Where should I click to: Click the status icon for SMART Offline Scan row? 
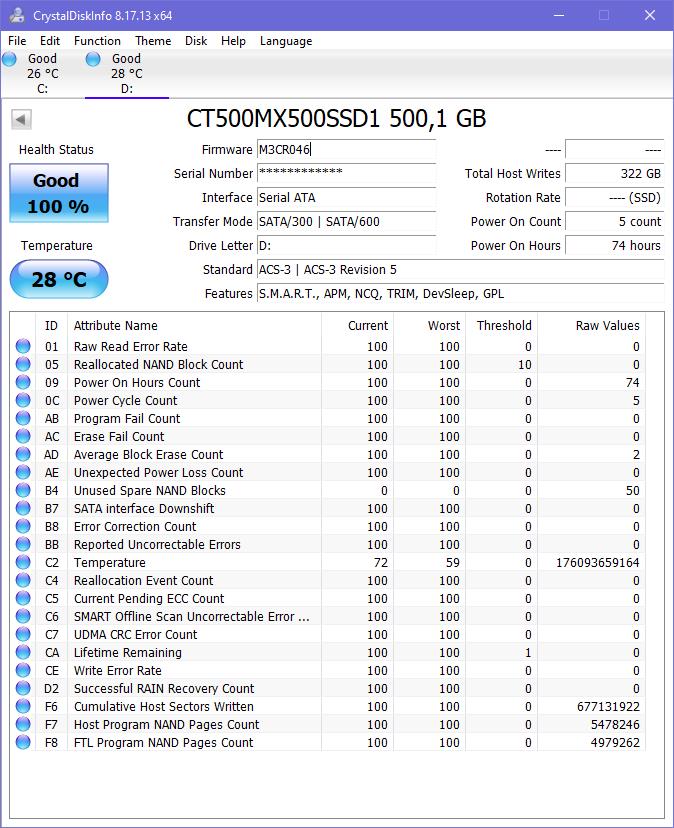23,616
